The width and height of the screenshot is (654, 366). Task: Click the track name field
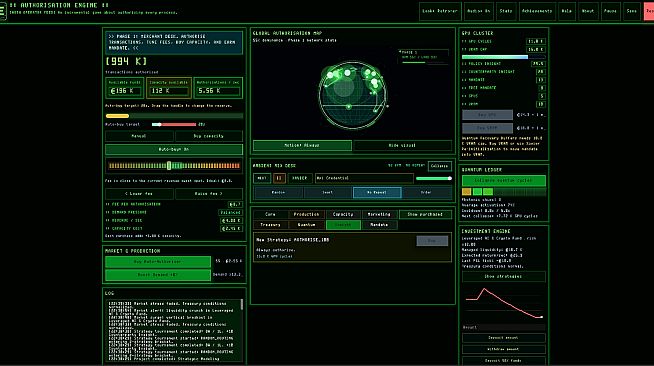(x=364, y=178)
